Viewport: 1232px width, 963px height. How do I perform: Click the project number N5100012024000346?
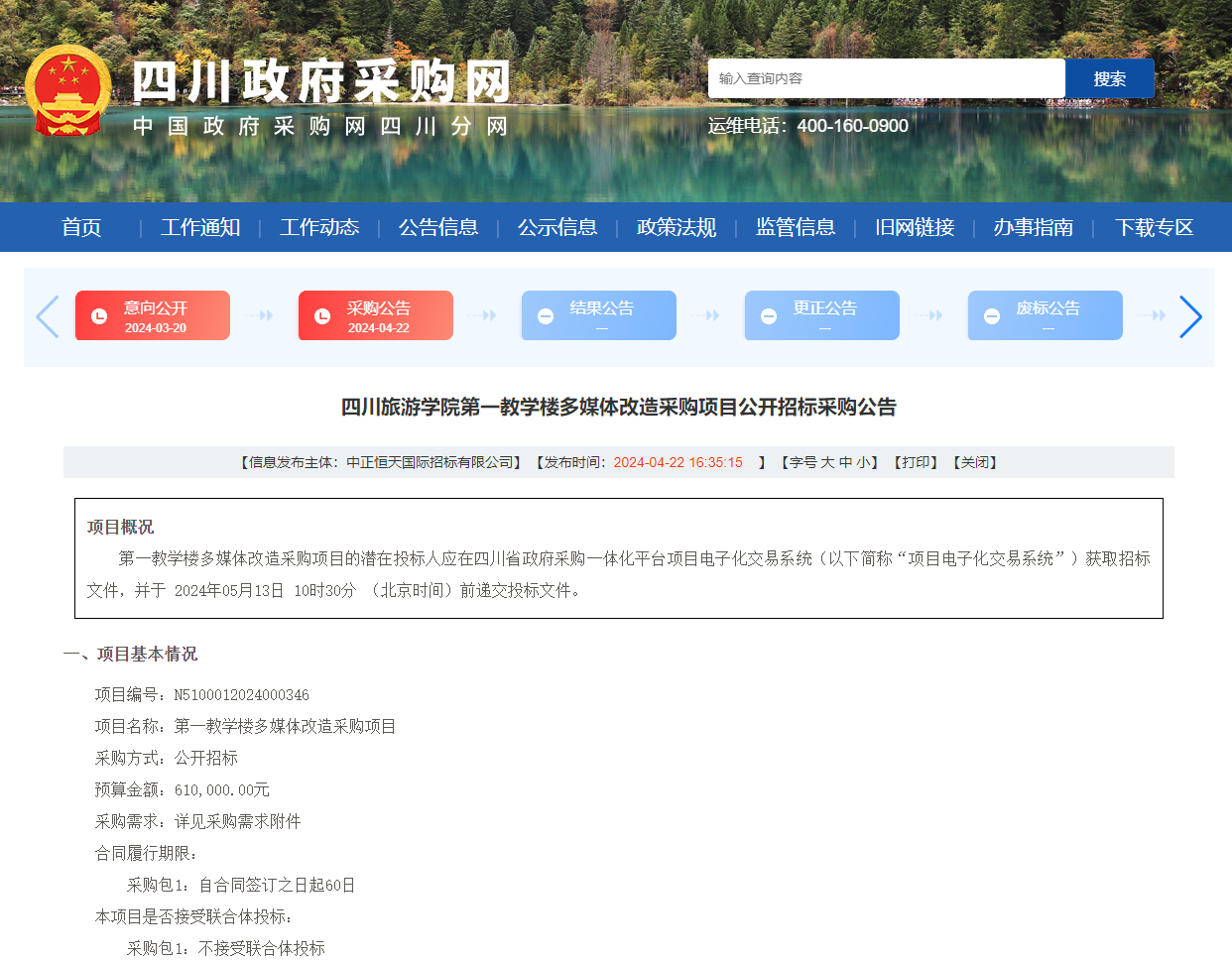(x=242, y=695)
